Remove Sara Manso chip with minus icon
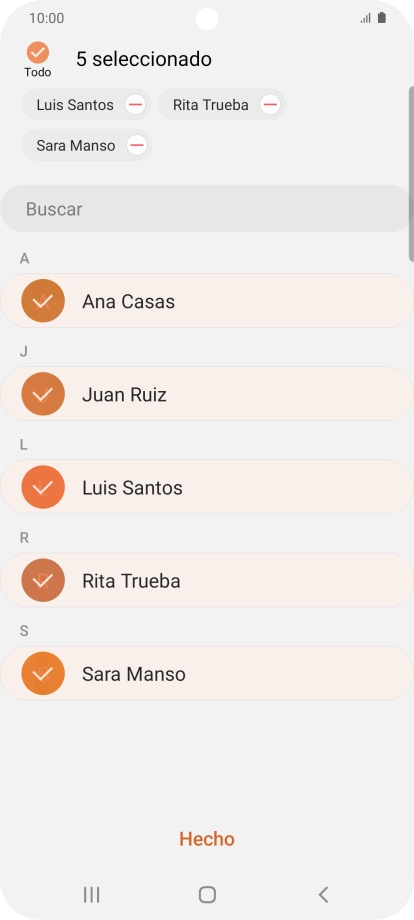Screen dimensions: 414x920 click(137, 145)
